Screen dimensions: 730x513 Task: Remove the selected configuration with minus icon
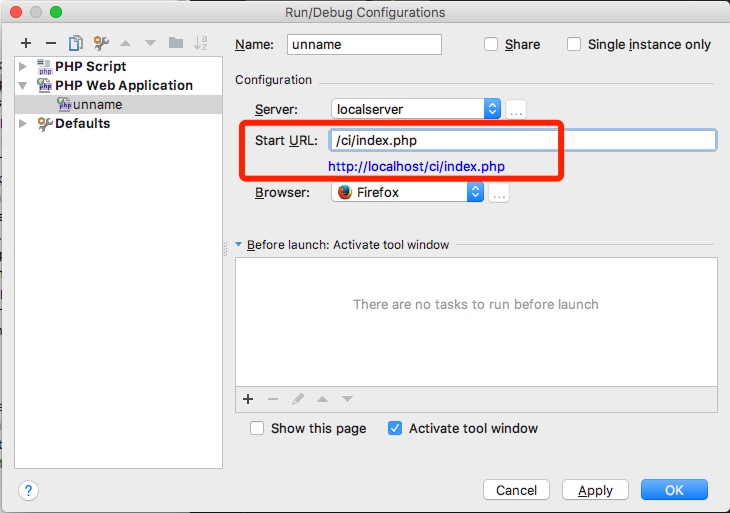point(51,43)
